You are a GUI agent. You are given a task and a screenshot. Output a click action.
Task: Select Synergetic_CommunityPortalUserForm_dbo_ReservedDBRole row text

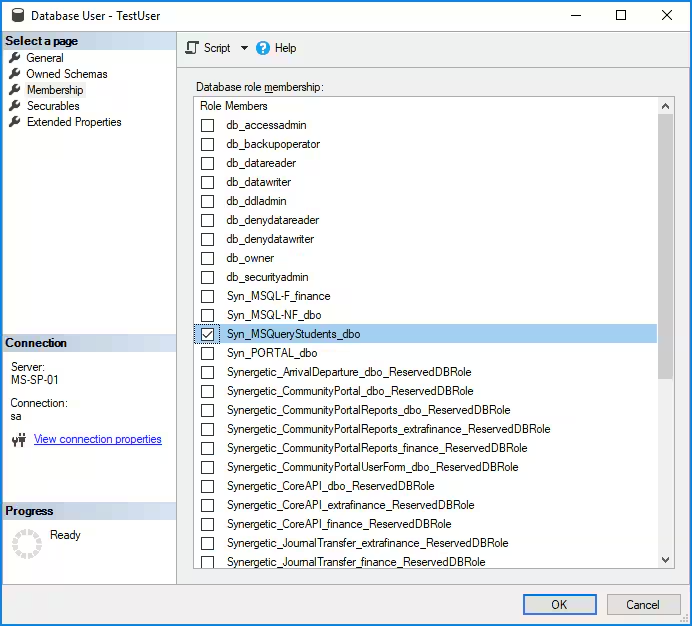coord(373,467)
